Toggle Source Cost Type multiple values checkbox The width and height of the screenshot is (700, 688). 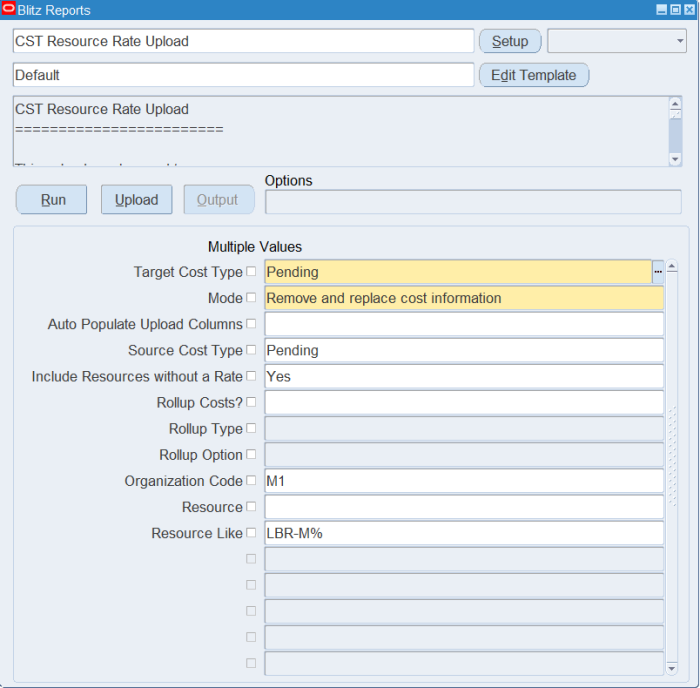click(x=251, y=350)
